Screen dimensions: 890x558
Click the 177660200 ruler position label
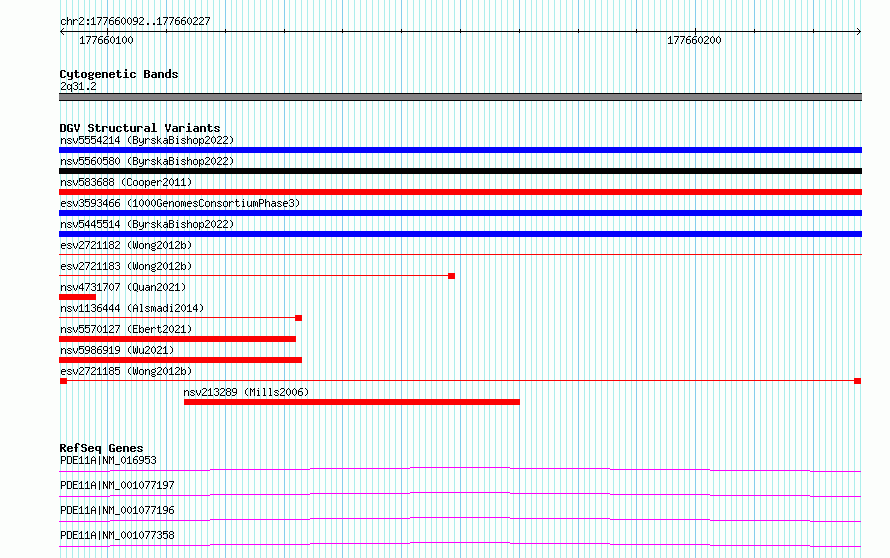point(694,40)
